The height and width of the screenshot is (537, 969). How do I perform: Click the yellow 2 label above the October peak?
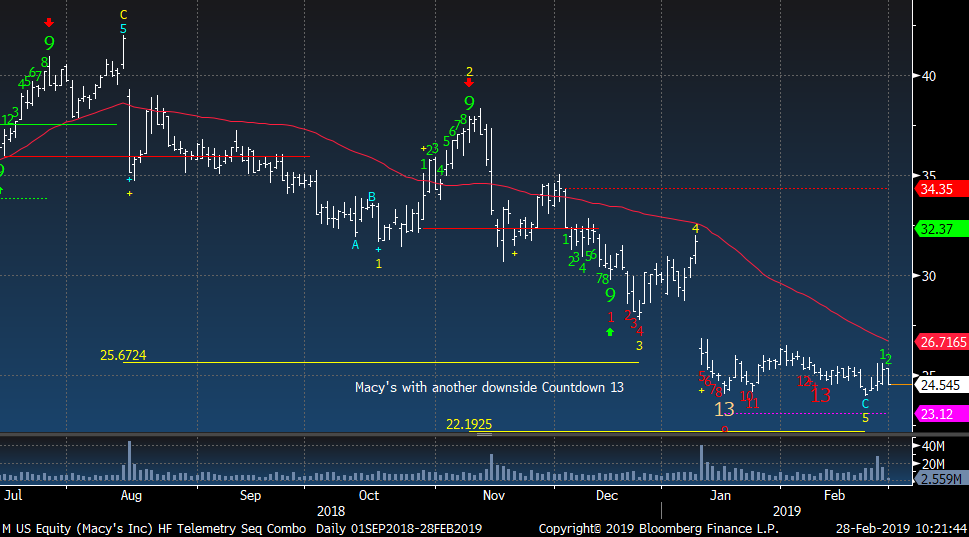[x=469, y=72]
